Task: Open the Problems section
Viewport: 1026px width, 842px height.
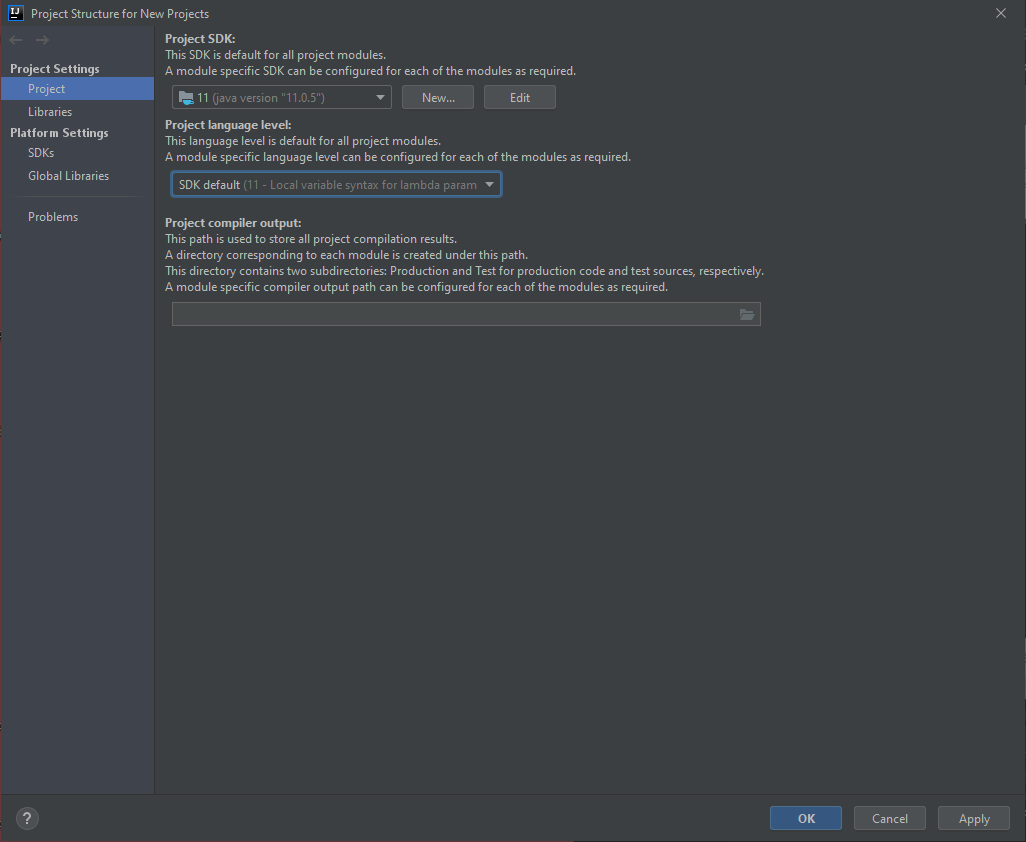Action: [x=53, y=217]
